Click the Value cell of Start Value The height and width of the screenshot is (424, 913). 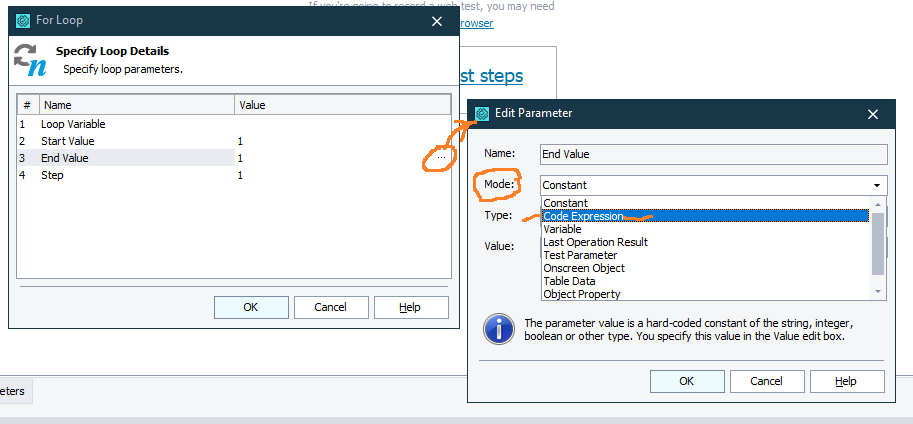[342, 141]
